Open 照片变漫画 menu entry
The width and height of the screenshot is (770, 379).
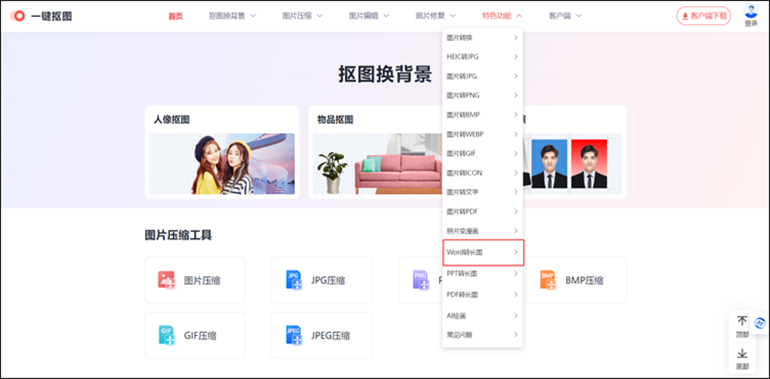tap(482, 231)
